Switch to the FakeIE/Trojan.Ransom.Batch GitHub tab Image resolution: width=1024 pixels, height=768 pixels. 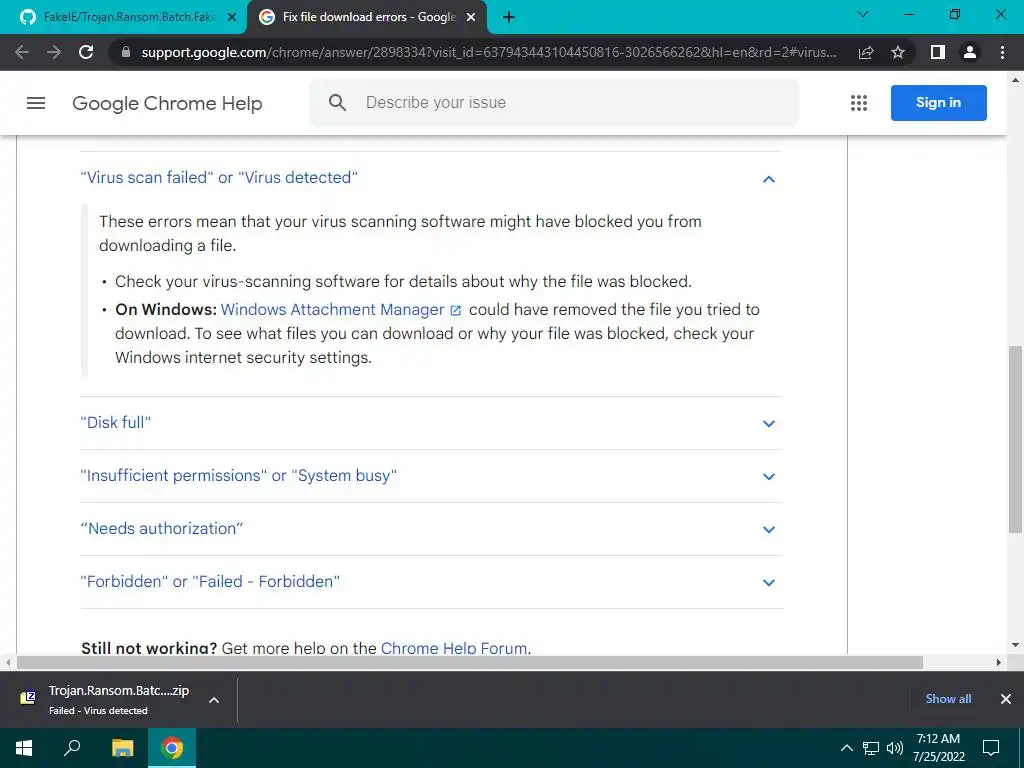[x=123, y=17]
